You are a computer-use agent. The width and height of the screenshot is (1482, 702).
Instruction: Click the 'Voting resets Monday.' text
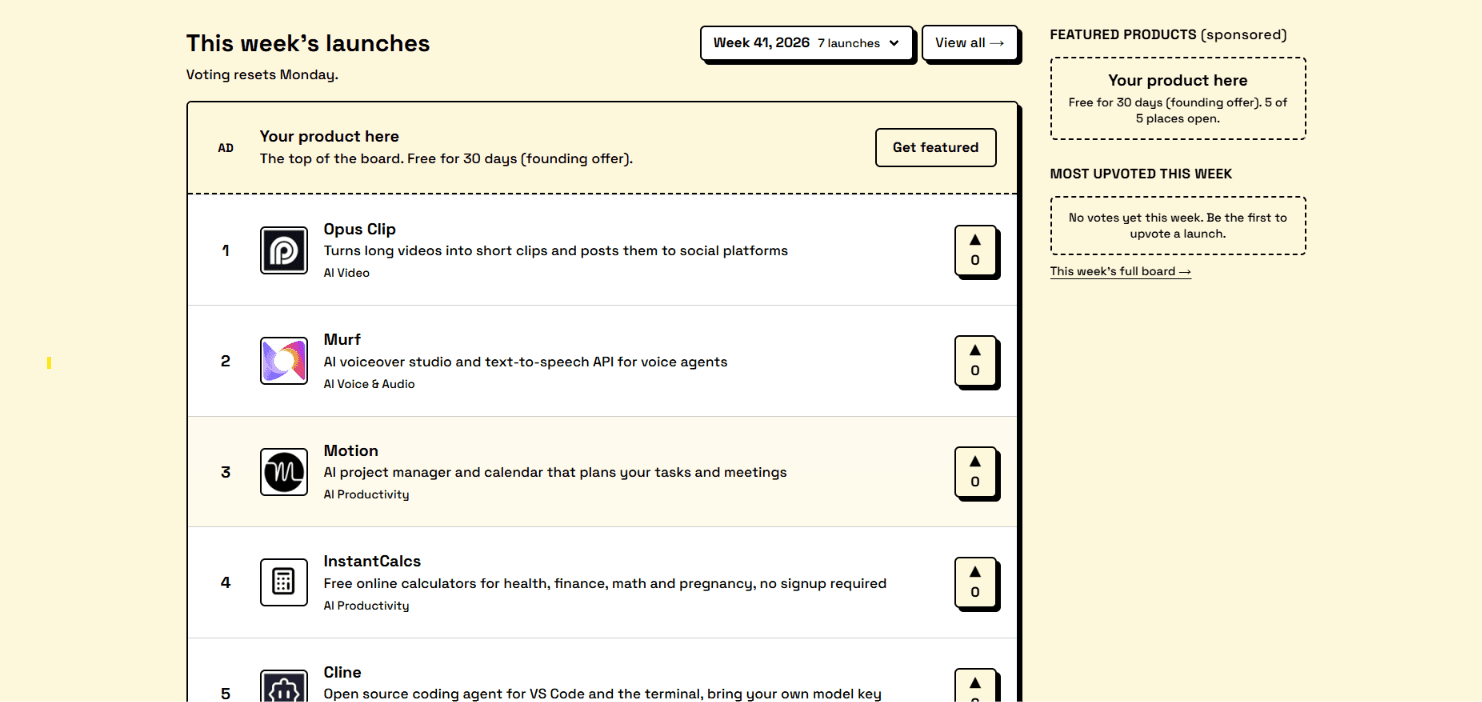point(262,75)
